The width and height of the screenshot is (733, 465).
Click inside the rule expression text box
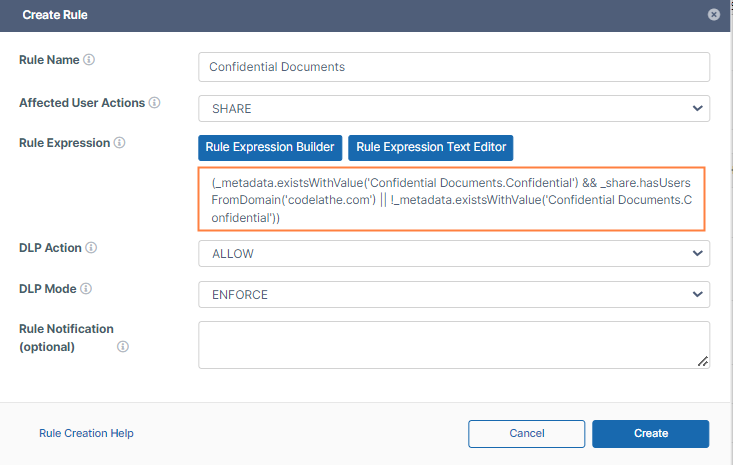click(x=454, y=200)
